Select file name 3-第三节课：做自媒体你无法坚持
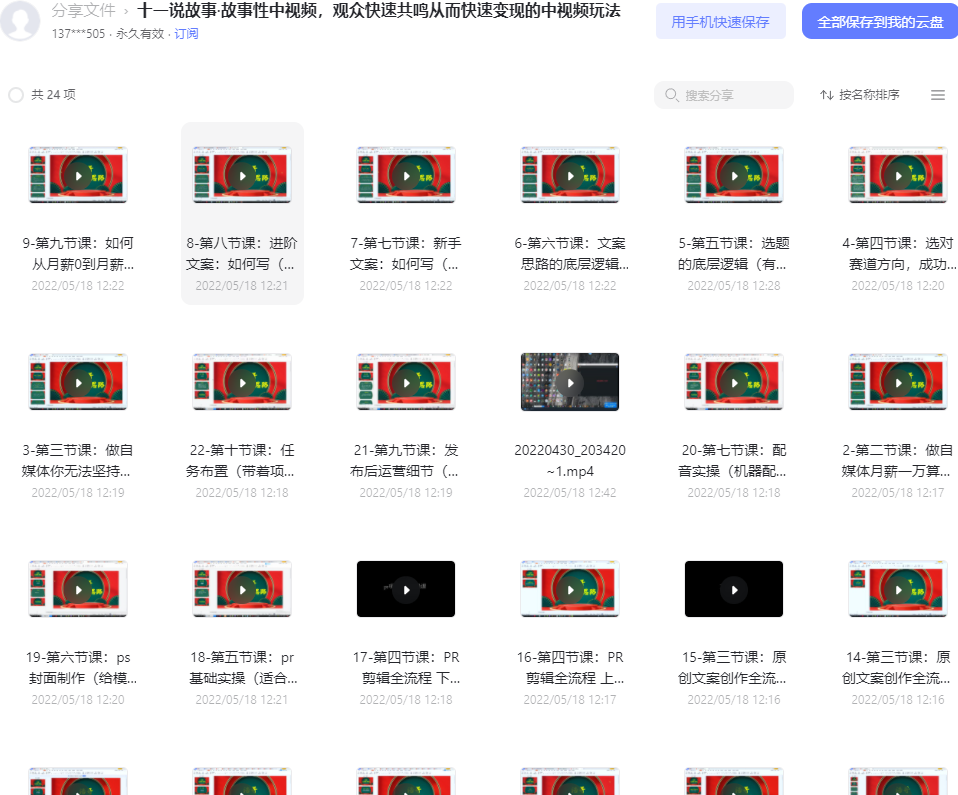 (78, 461)
